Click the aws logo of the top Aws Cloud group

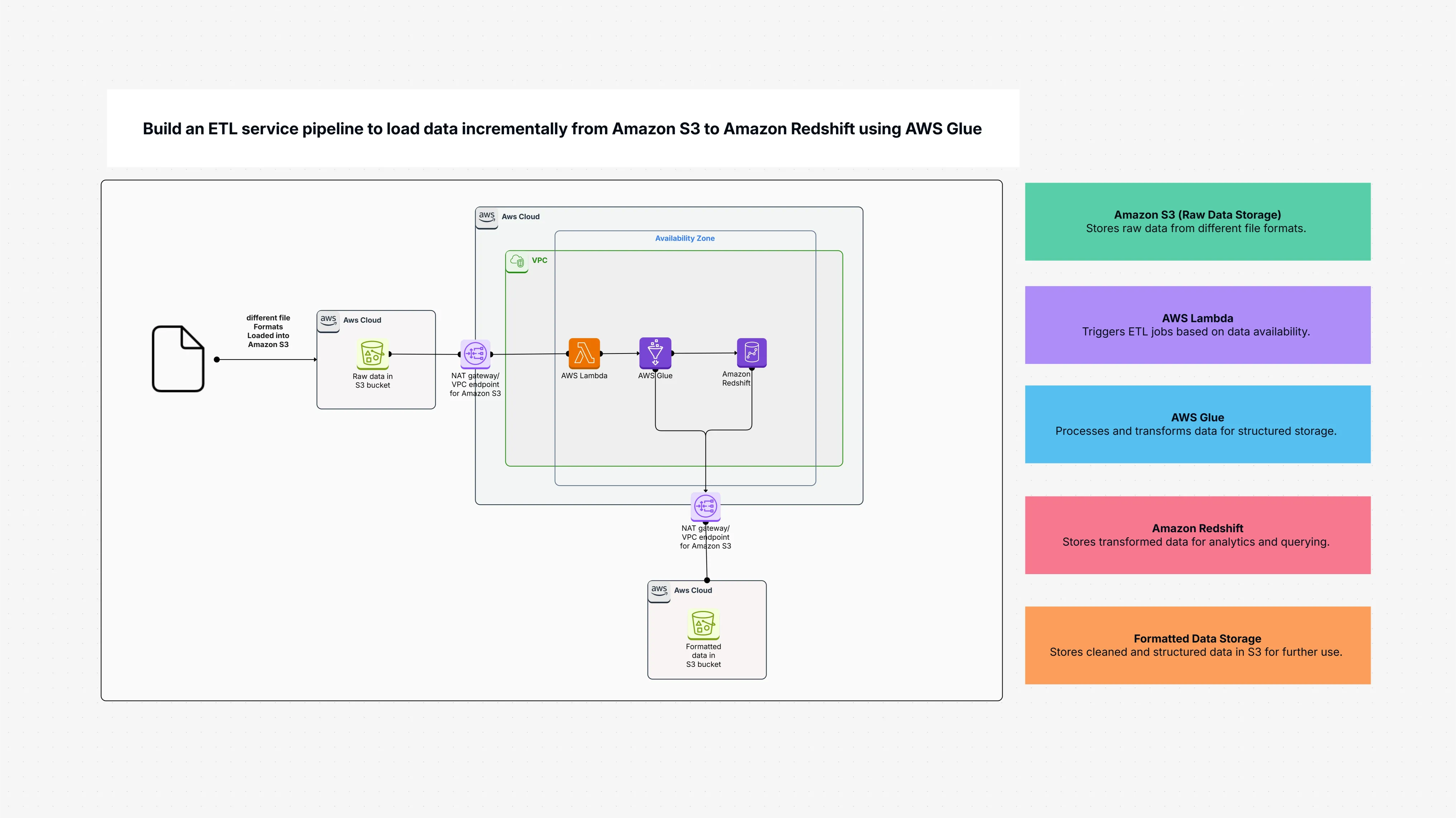click(487, 217)
